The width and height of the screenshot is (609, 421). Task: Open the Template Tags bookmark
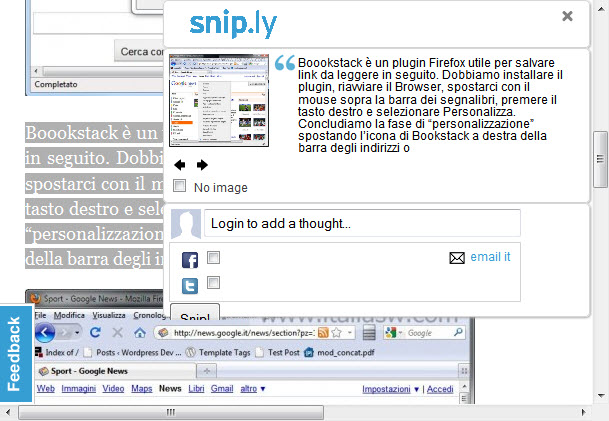coord(218,352)
